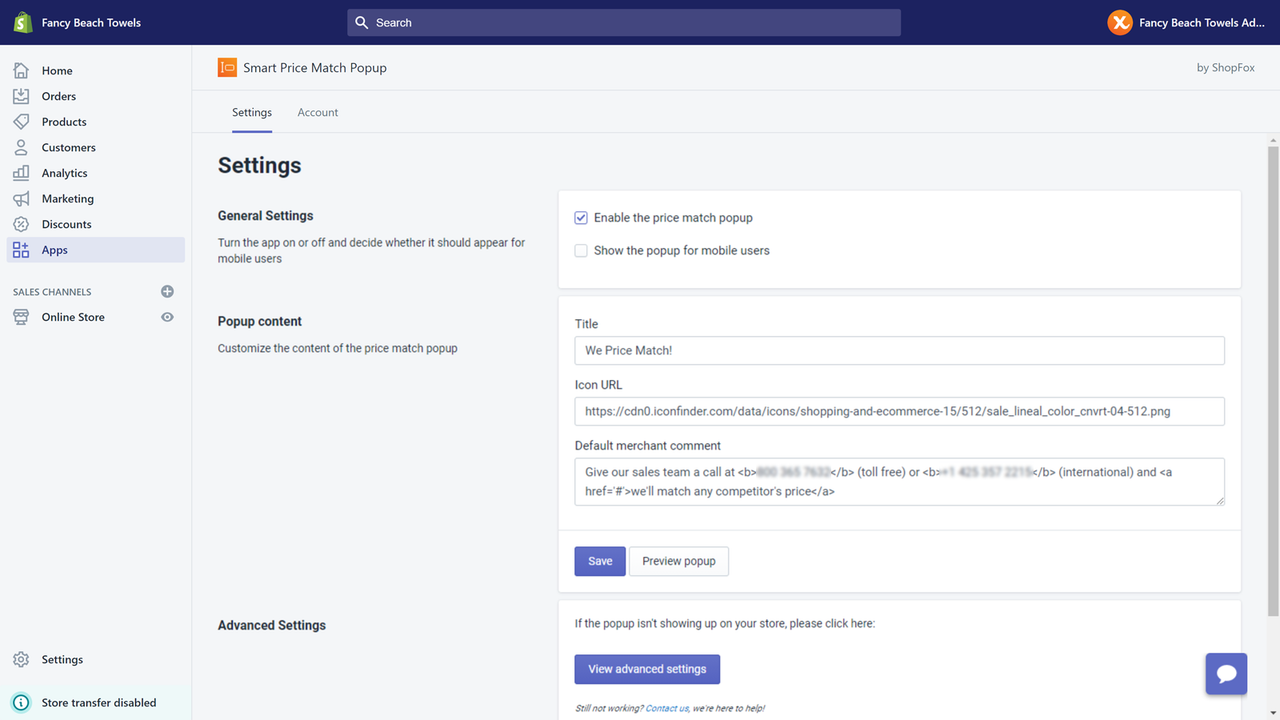Go to the Home dashboard

click(56, 70)
